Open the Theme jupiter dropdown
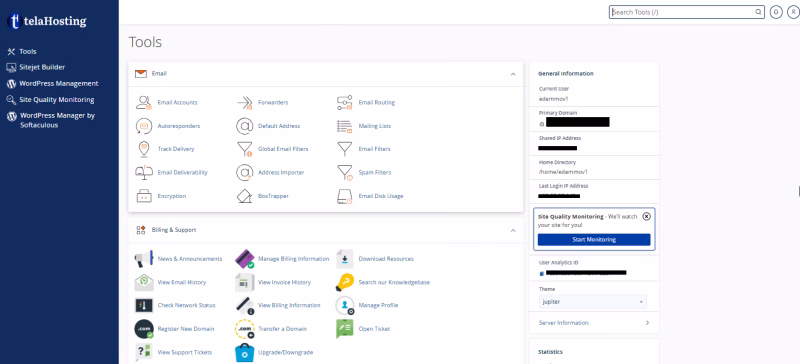800x364 pixels. click(x=592, y=302)
